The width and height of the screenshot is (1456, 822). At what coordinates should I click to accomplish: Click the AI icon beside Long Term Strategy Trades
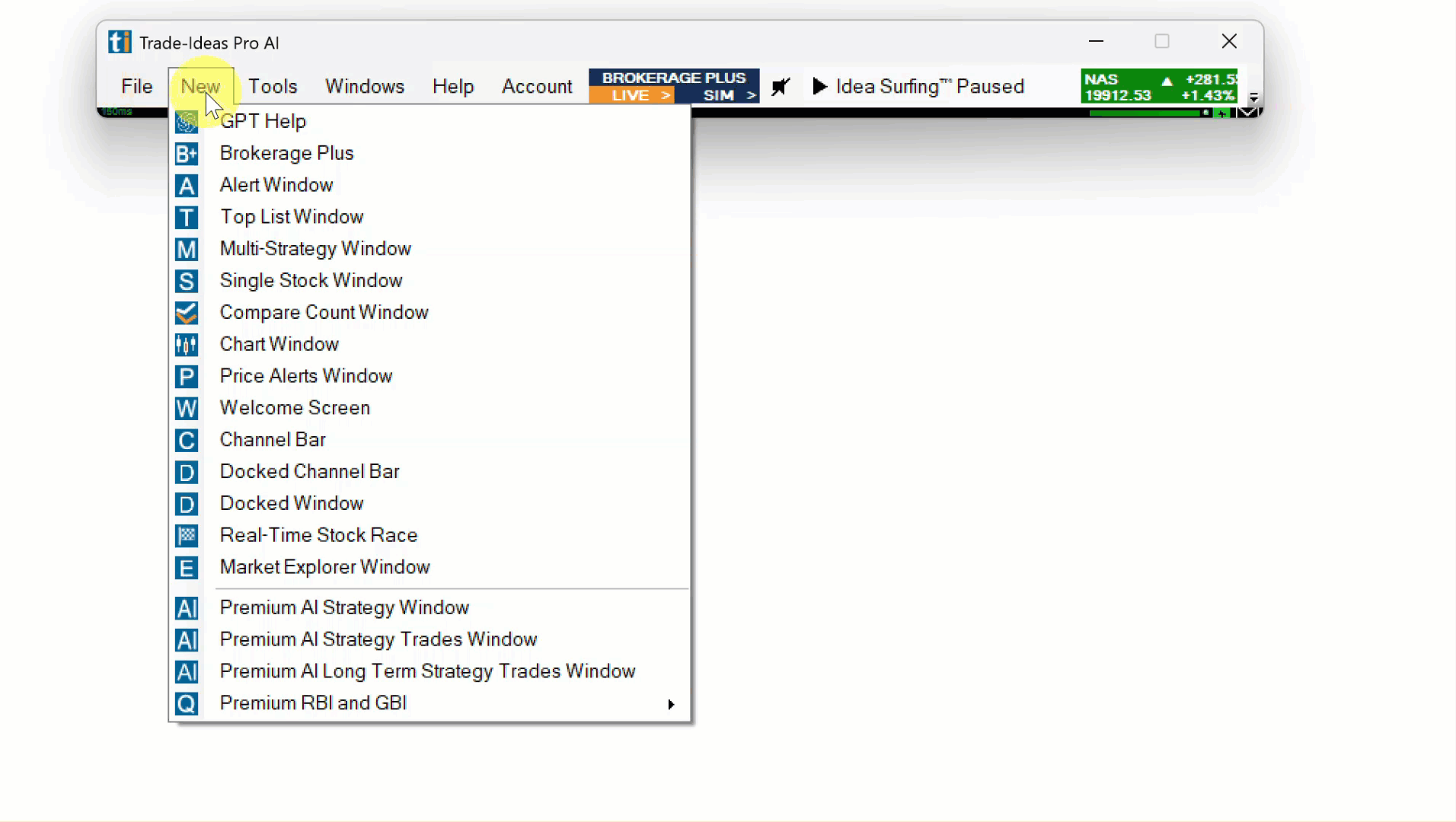click(x=187, y=672)
